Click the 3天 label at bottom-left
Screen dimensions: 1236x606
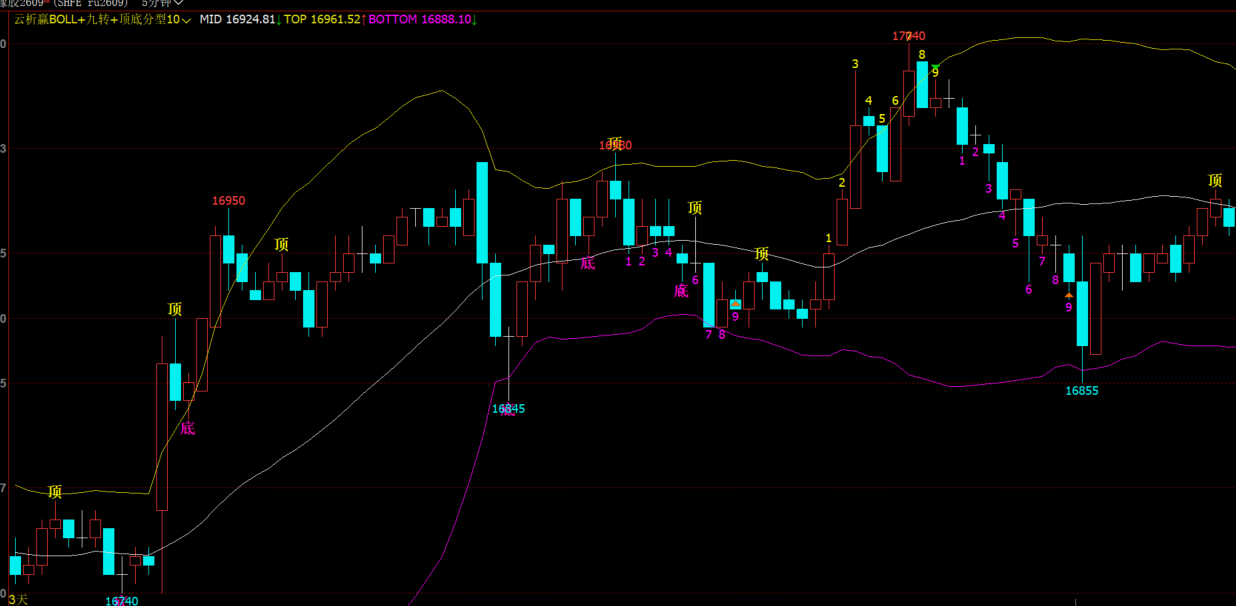(x=20, y=600)
